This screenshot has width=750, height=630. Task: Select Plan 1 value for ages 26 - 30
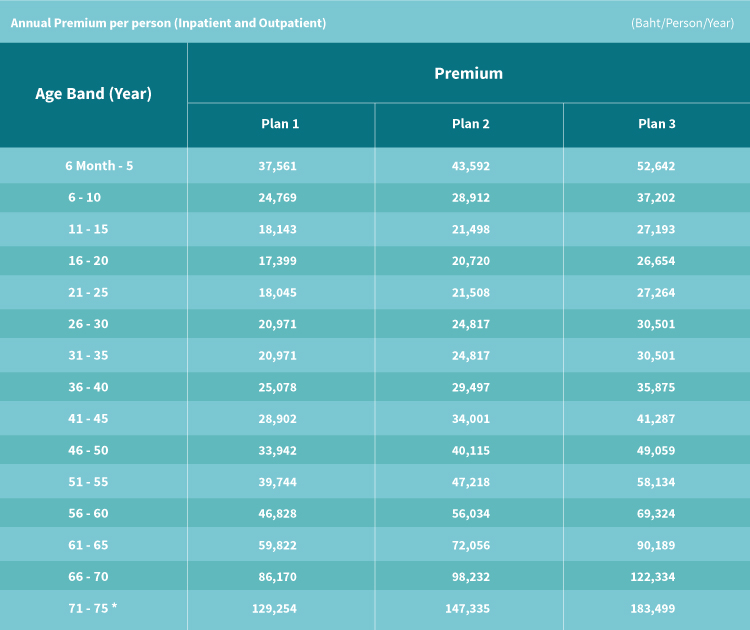click(x=277, y=324)
